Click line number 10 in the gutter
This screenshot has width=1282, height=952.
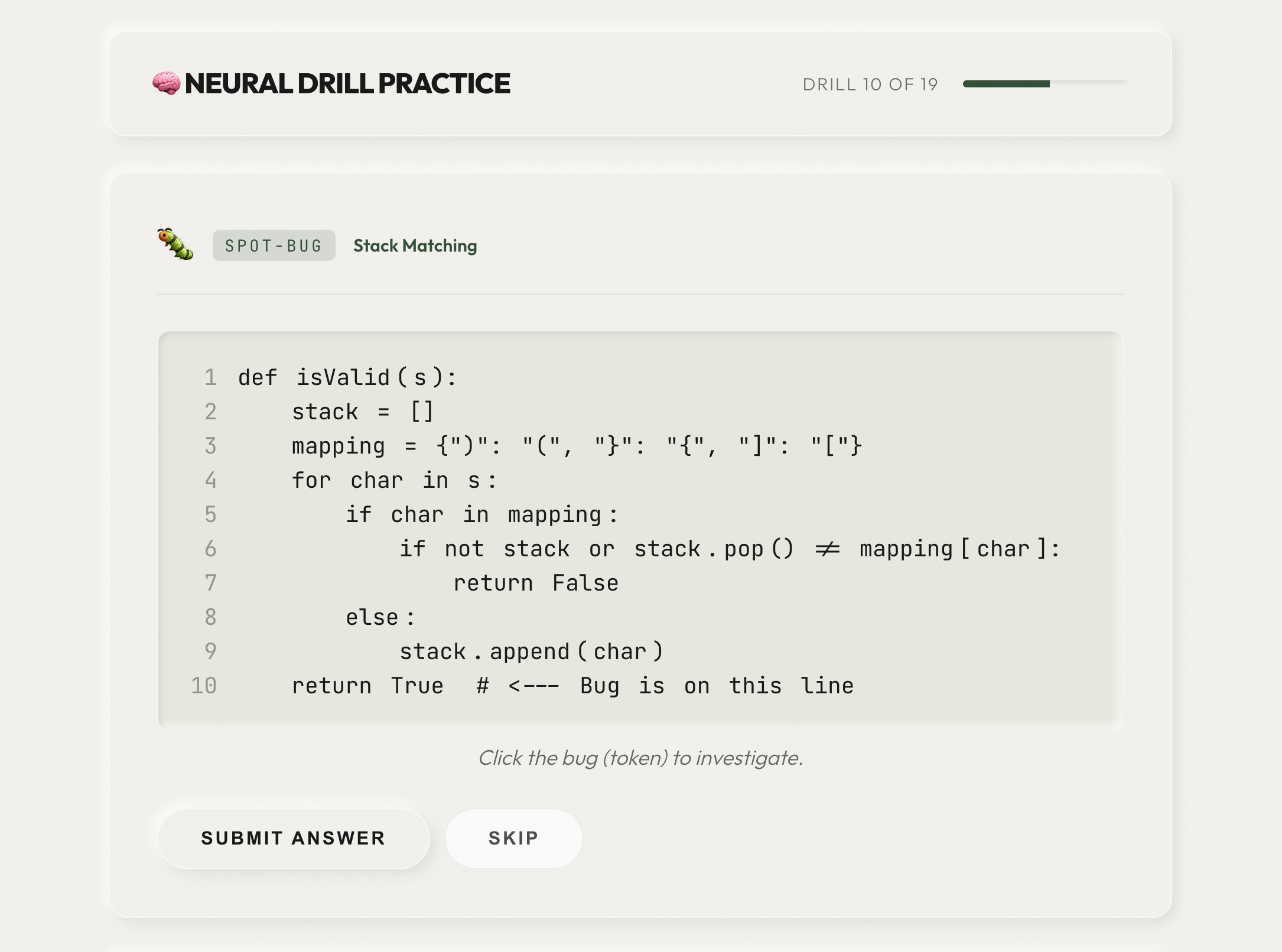pos(204,686)
